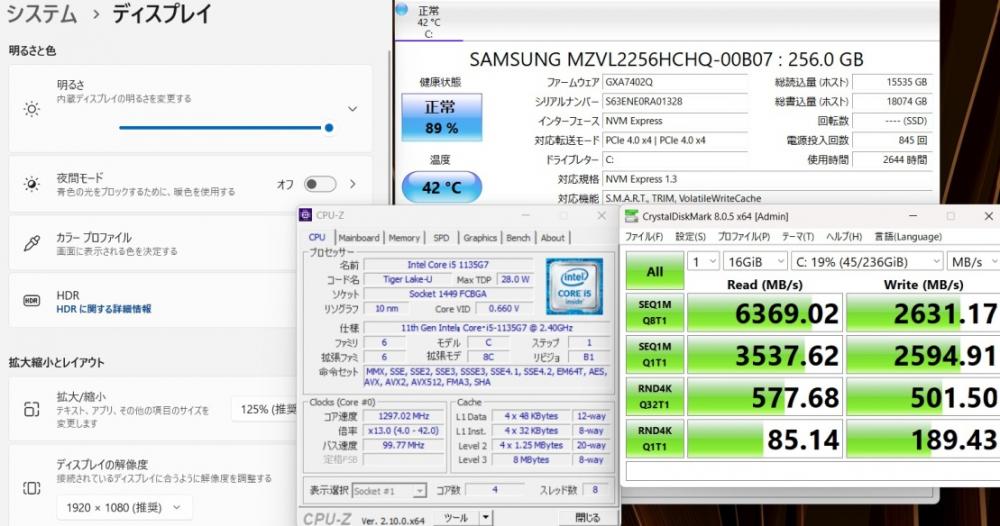Screen dimensions: 1000x526
Task: Click the firmware field GXA7402Q
Action: tap(675, 82)
